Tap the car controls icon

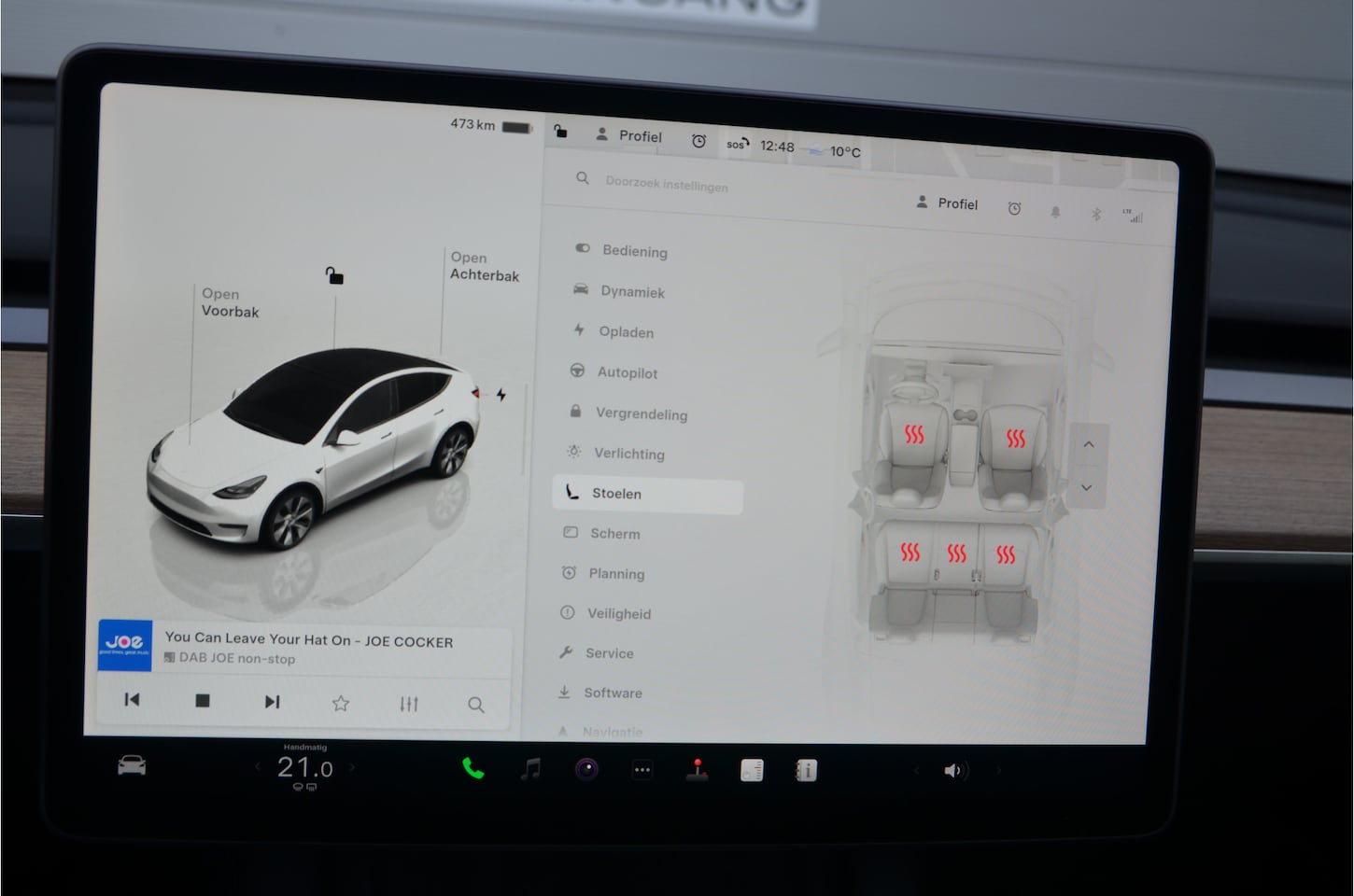132,766
